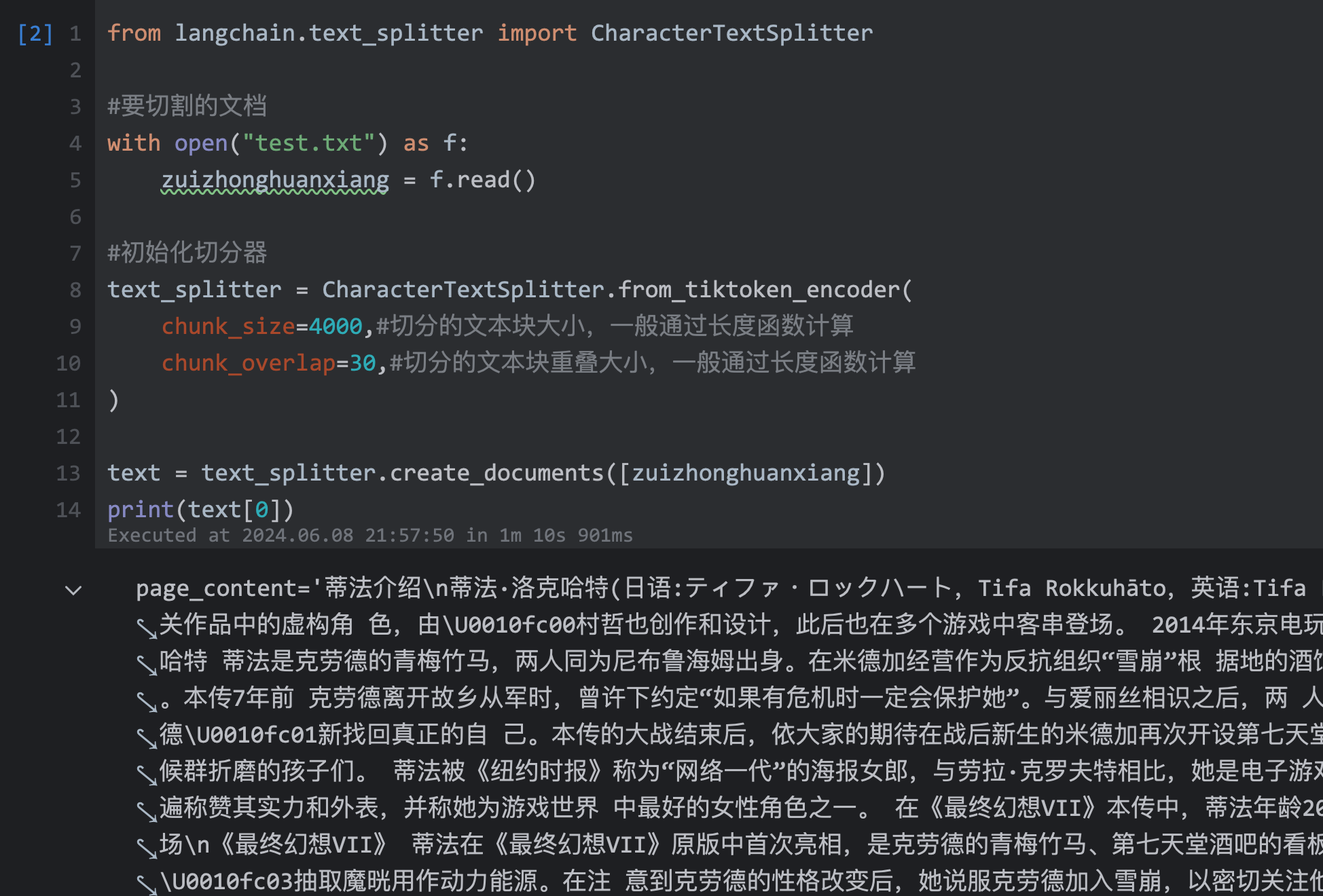Click the soft-wrap arrow before 哈特 蒂法是克劳德
Viewport: 1323px width, 896px height.
146,665
